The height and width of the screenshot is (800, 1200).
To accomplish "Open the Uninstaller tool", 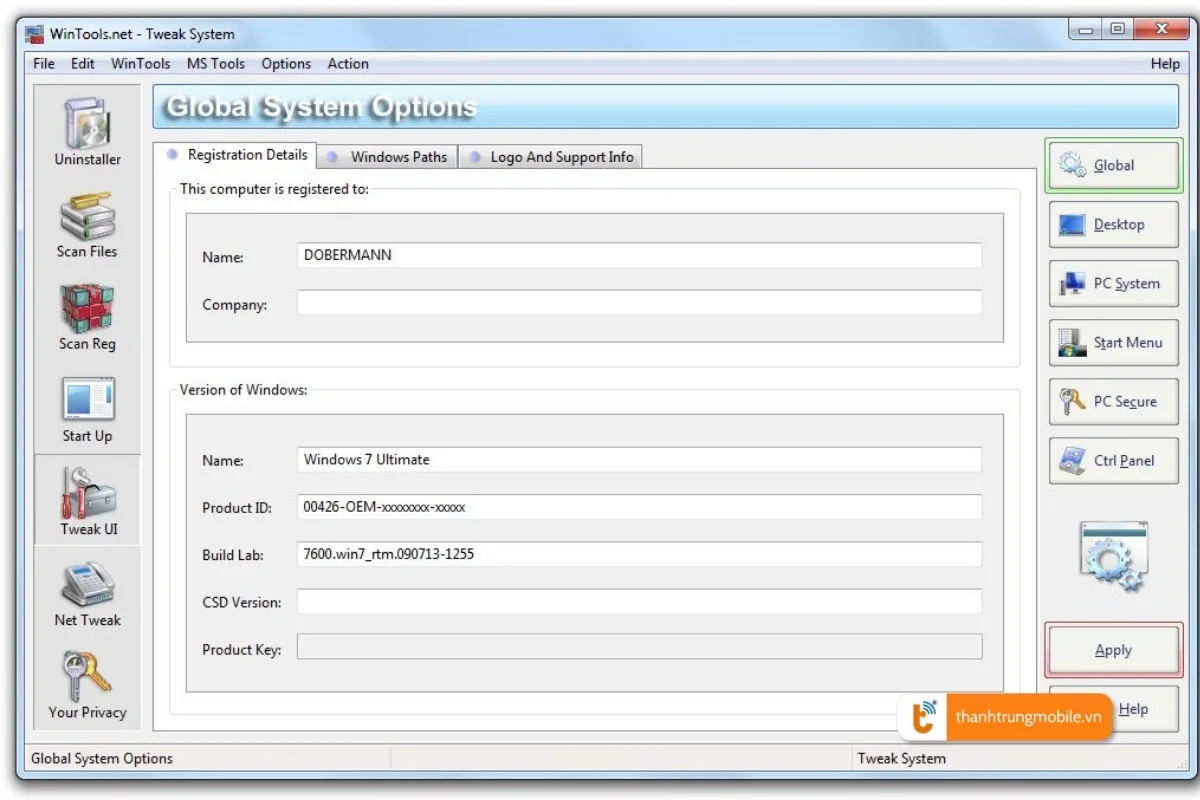I will (x=87, y=132).
